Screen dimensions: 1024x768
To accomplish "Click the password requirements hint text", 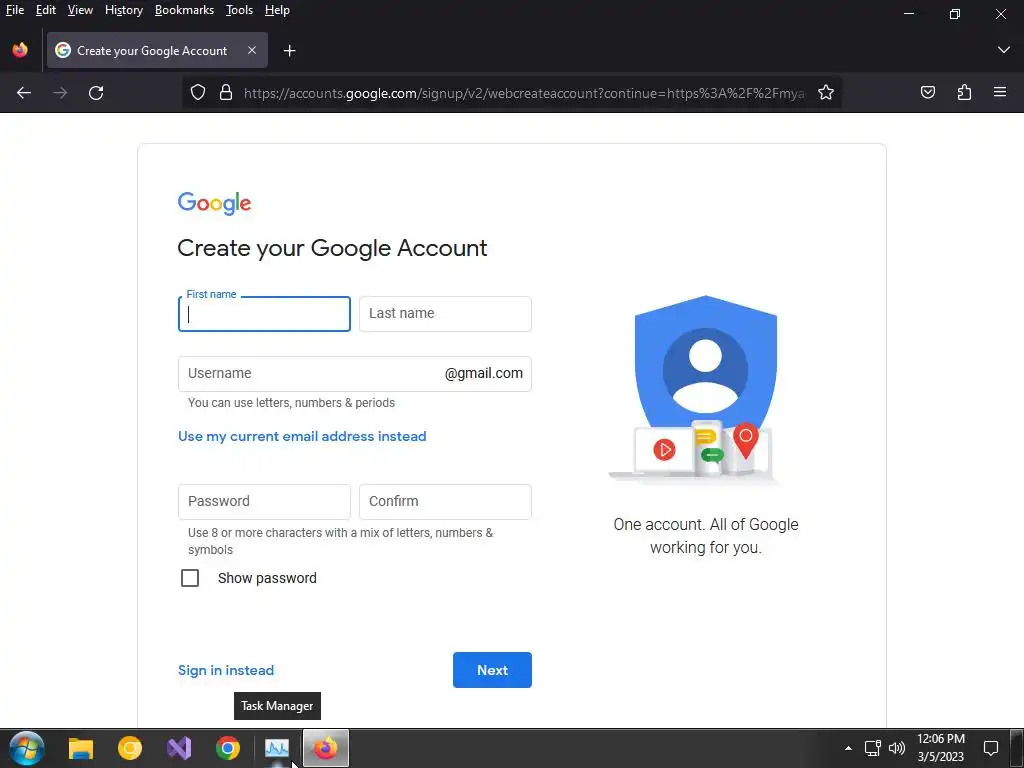I will [340, 541].
